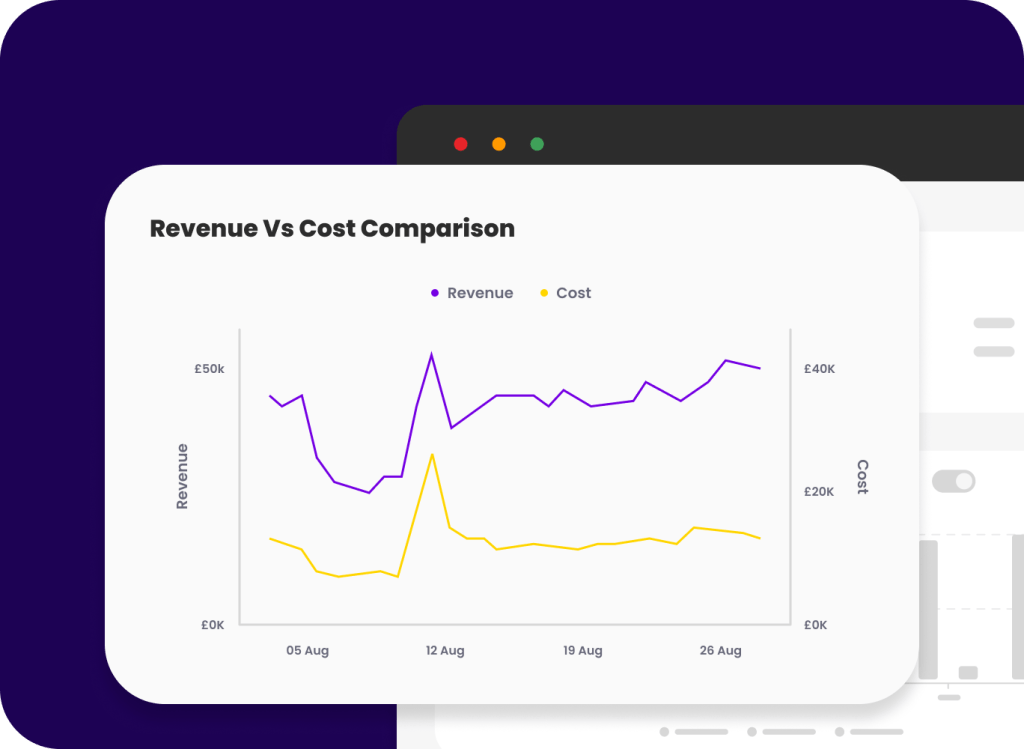
Task: Click the vertical Revenue axis title
Action: point(182,476)
